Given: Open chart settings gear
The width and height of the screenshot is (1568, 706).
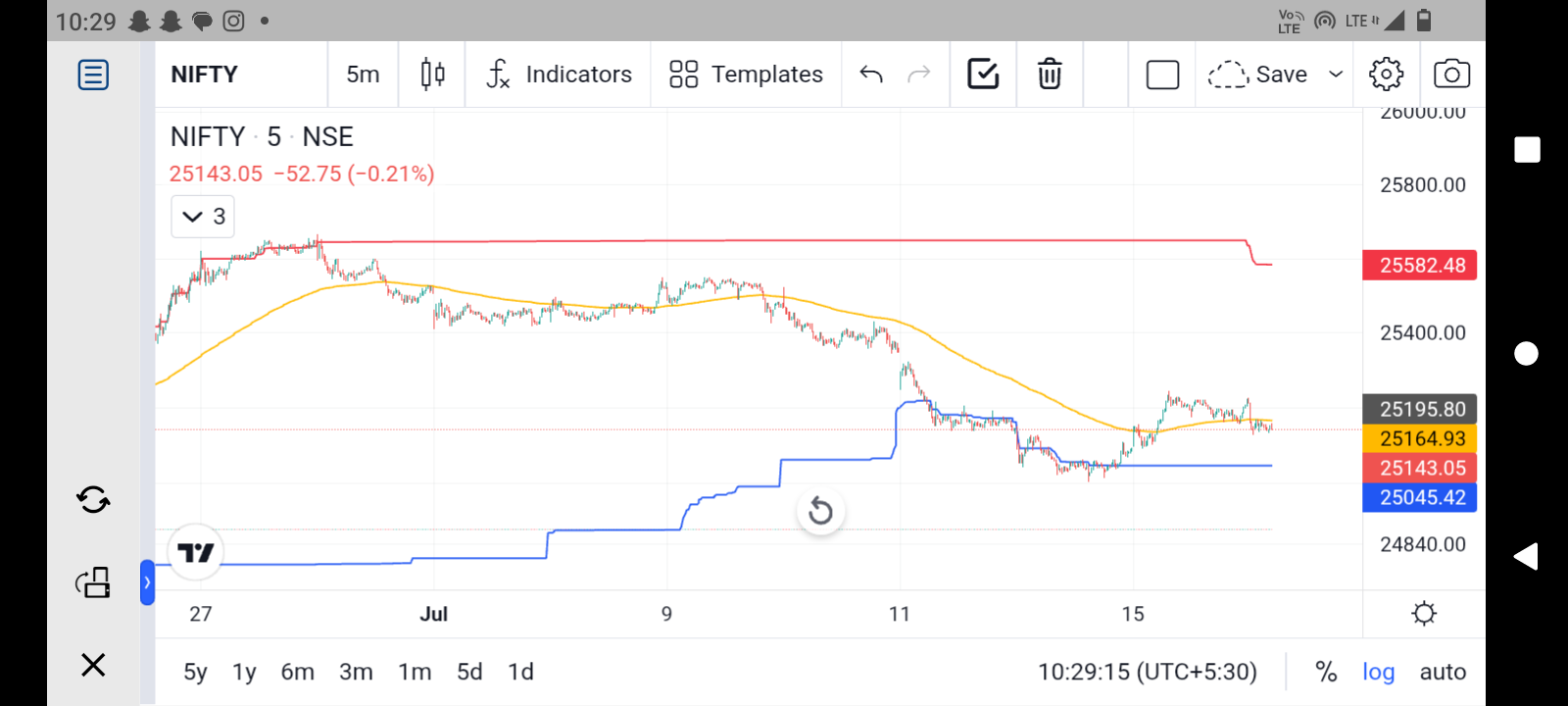Looking at the screenshot, I should (x=1386, y=75).
